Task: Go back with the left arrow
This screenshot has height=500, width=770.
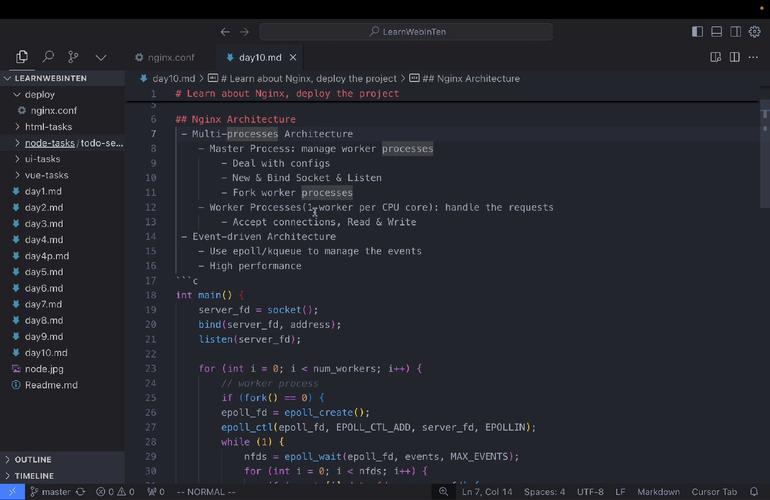Action: [225, 32]
